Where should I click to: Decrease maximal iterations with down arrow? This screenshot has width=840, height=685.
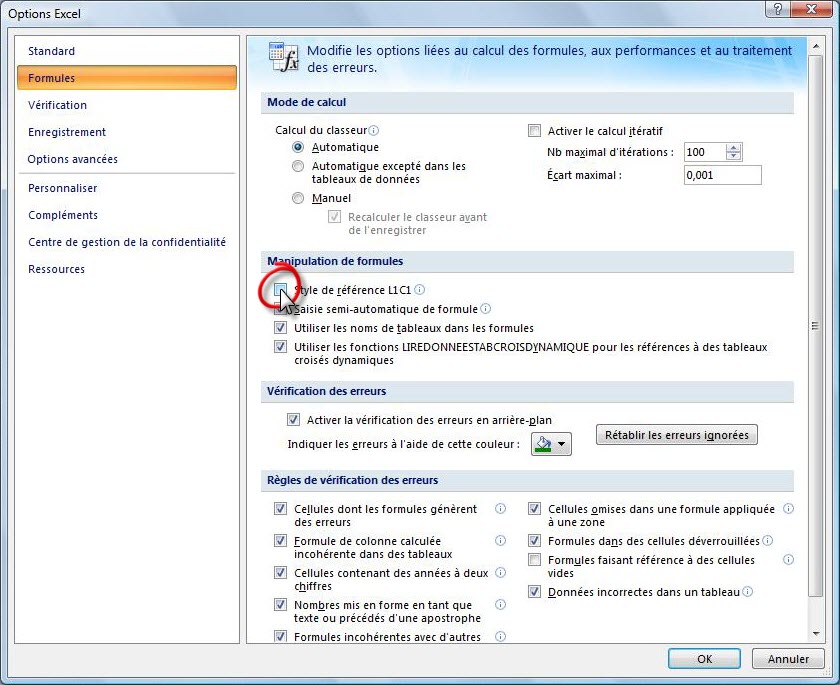(733, 156)
